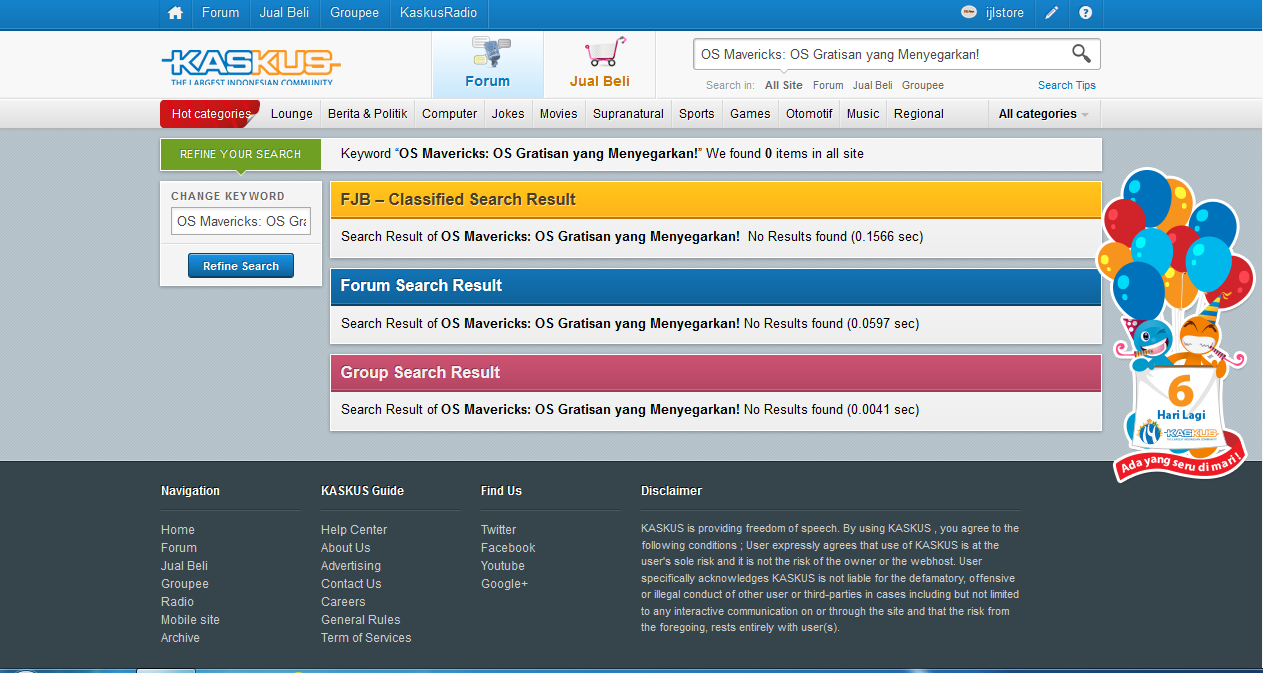The image size is (1263, 673).
Task: Open the Contact Us link
Action: coord(351,584)
